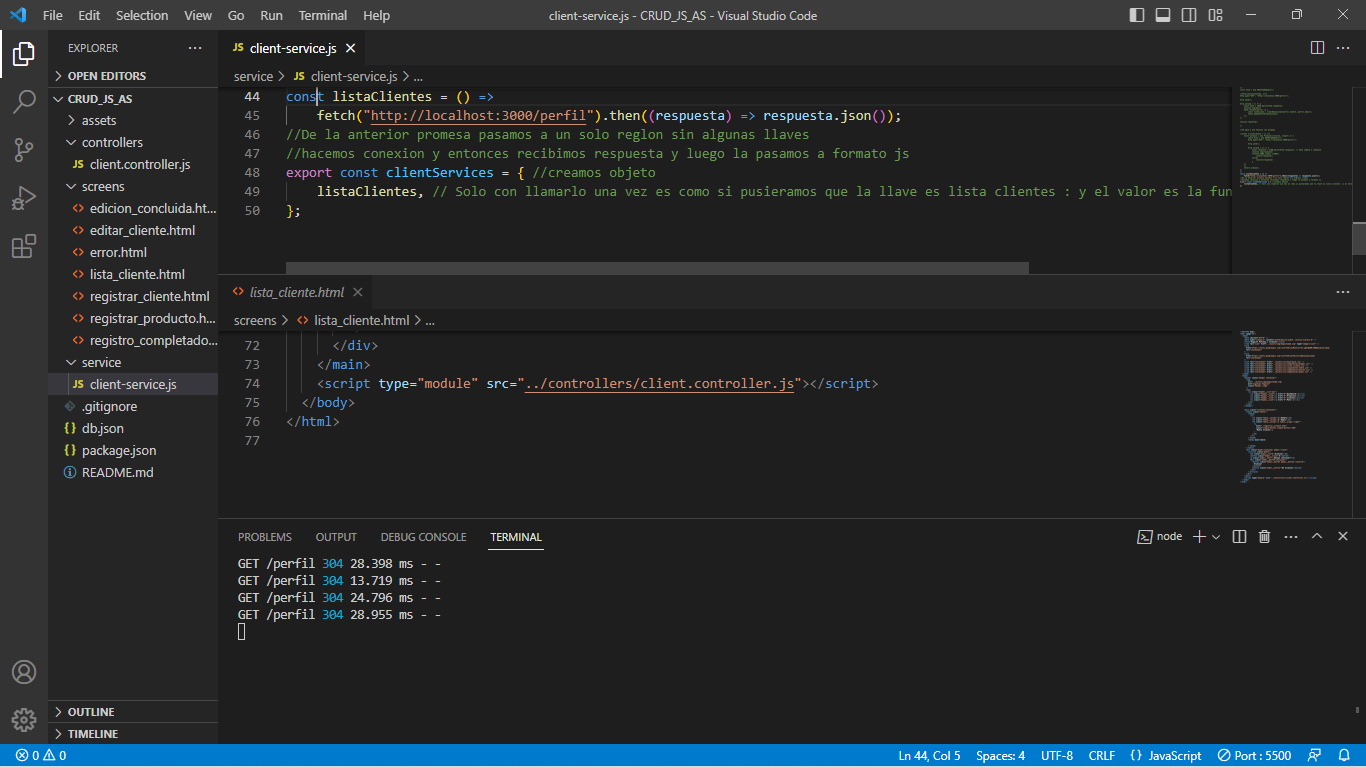Open the Selection menu
Viewport: 1366px width, 768px height.
tap(142, 15)
